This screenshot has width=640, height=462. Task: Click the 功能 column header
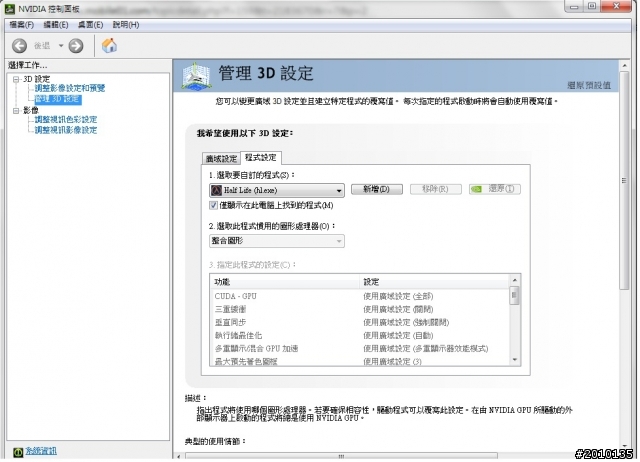[284, 282]
